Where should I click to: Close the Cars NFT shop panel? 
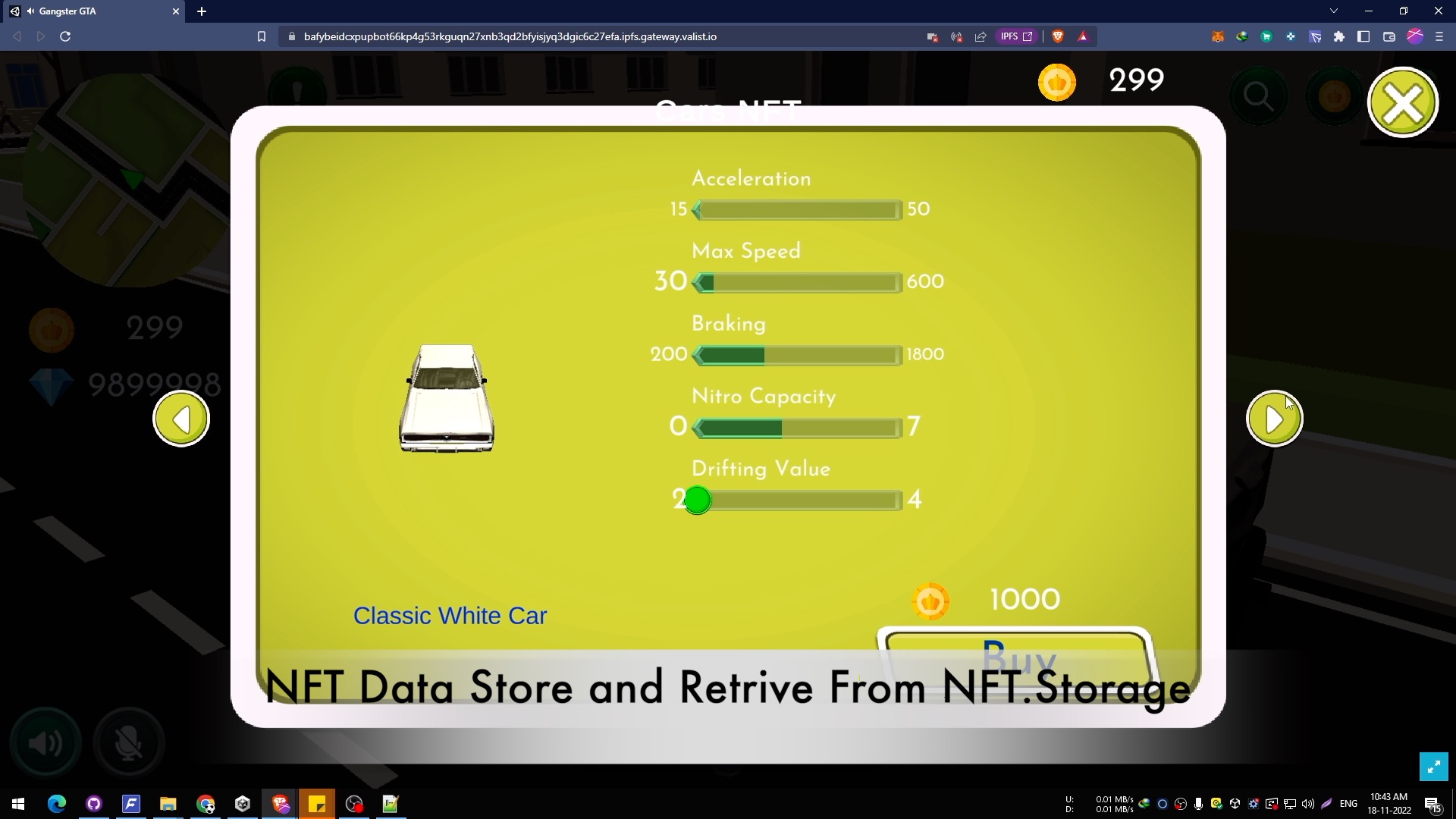pos(1403,102)
